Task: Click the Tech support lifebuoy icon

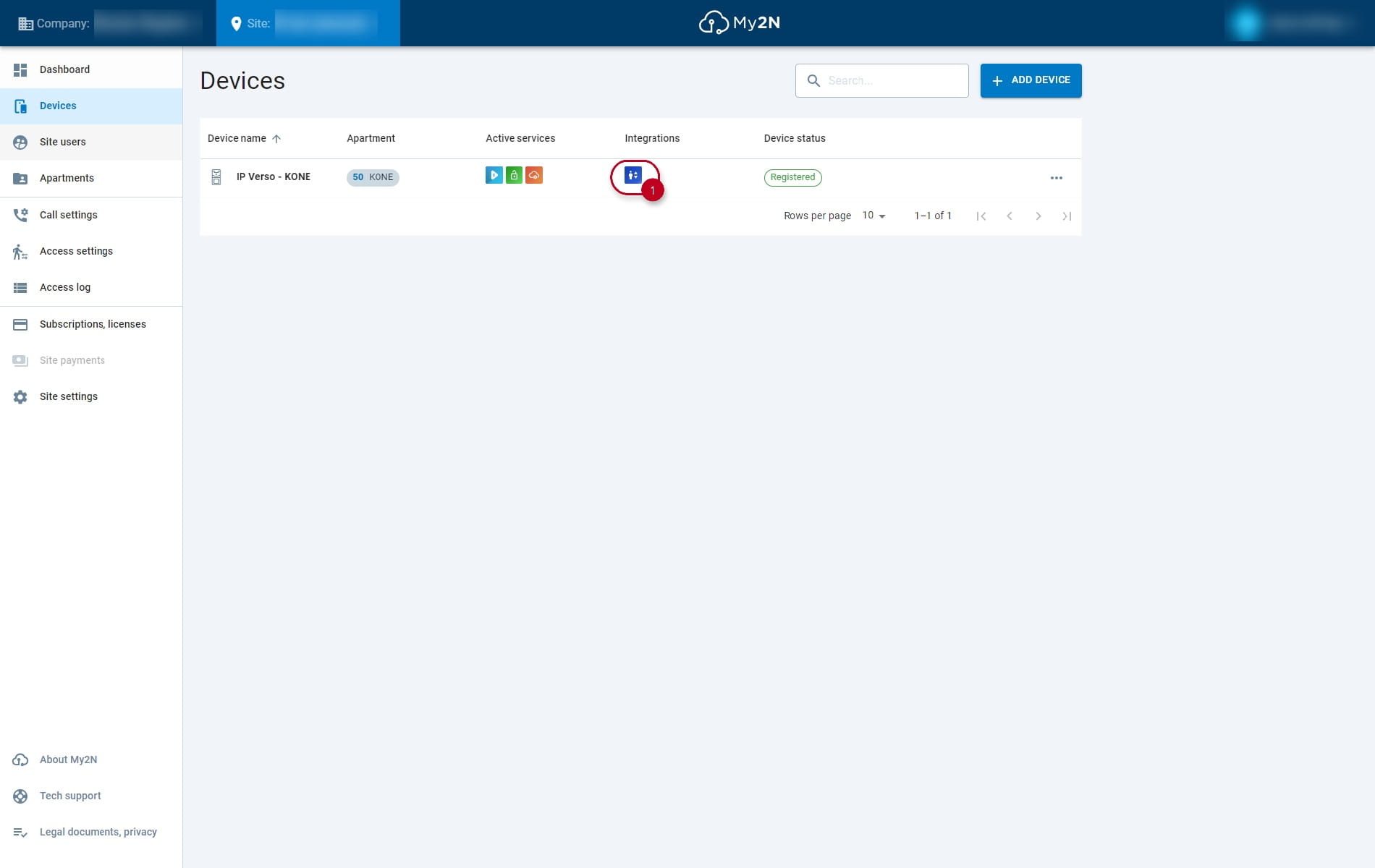Action: click(20, 796)
